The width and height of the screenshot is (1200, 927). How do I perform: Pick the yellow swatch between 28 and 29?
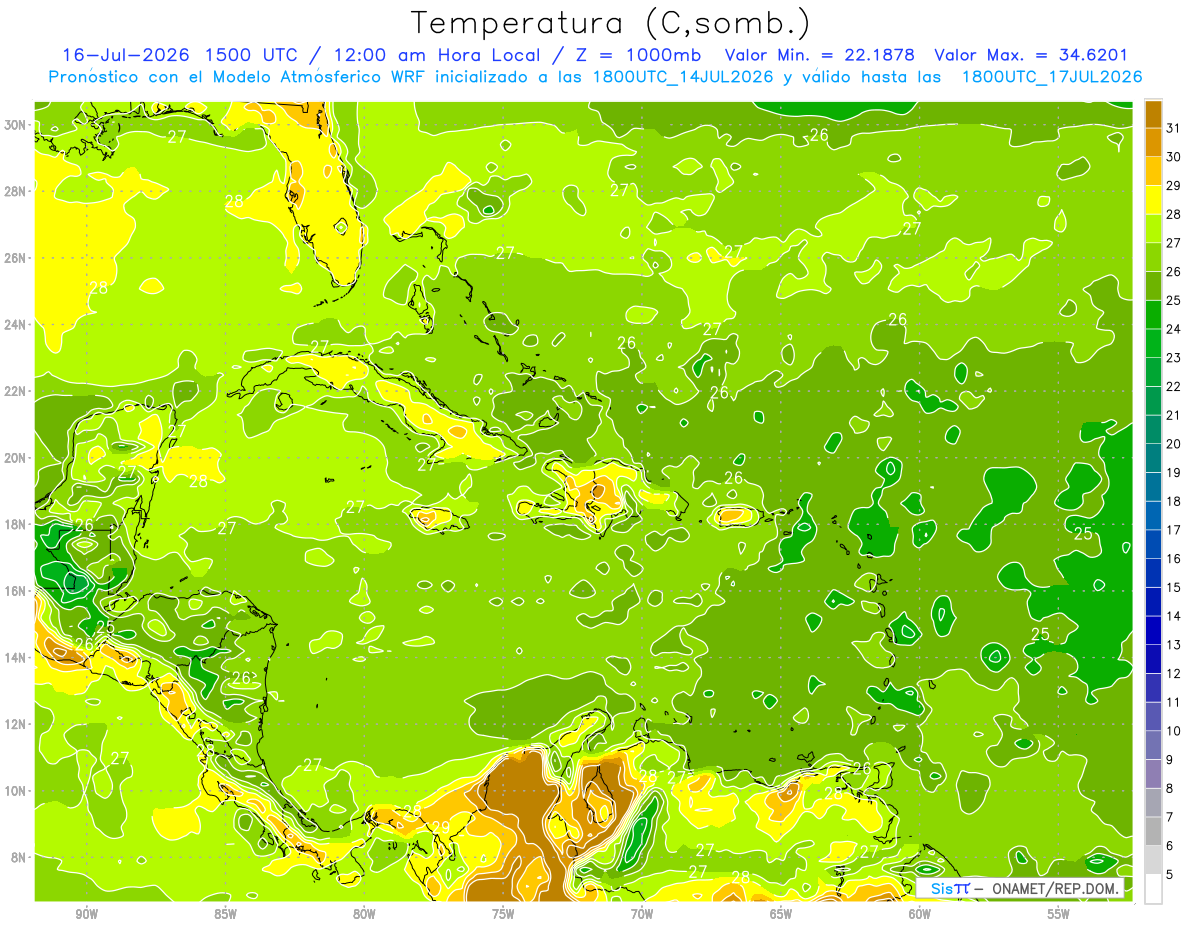tap(1153, 200)
